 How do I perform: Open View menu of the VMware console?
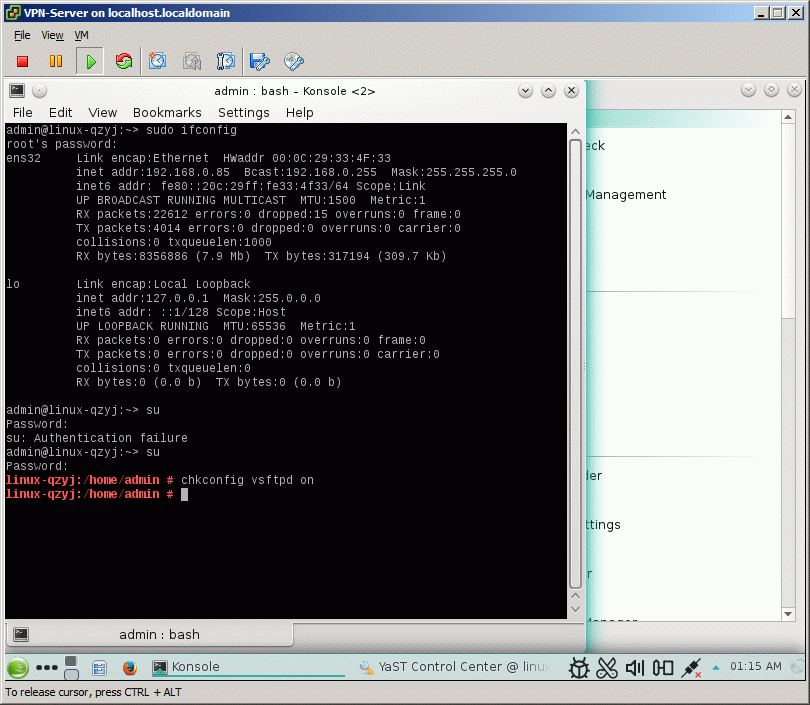coord(52,35)
